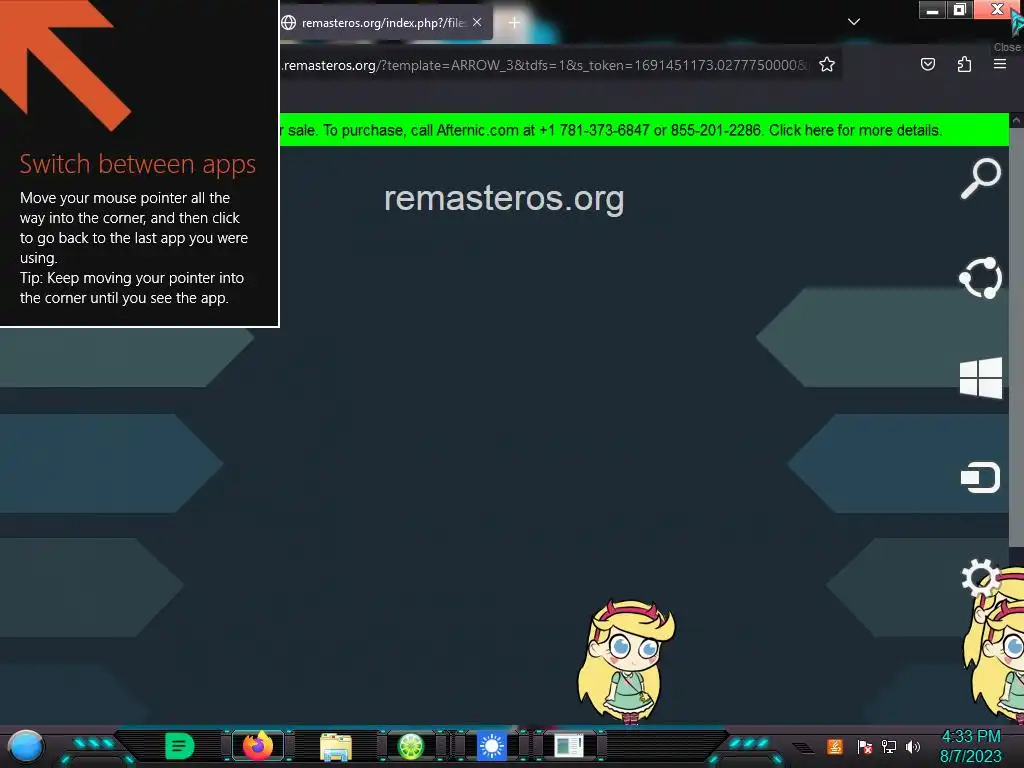Click the Star Butterfly desktop mascot
This screenshot has width=1024, height=768.
pos(626,661)
